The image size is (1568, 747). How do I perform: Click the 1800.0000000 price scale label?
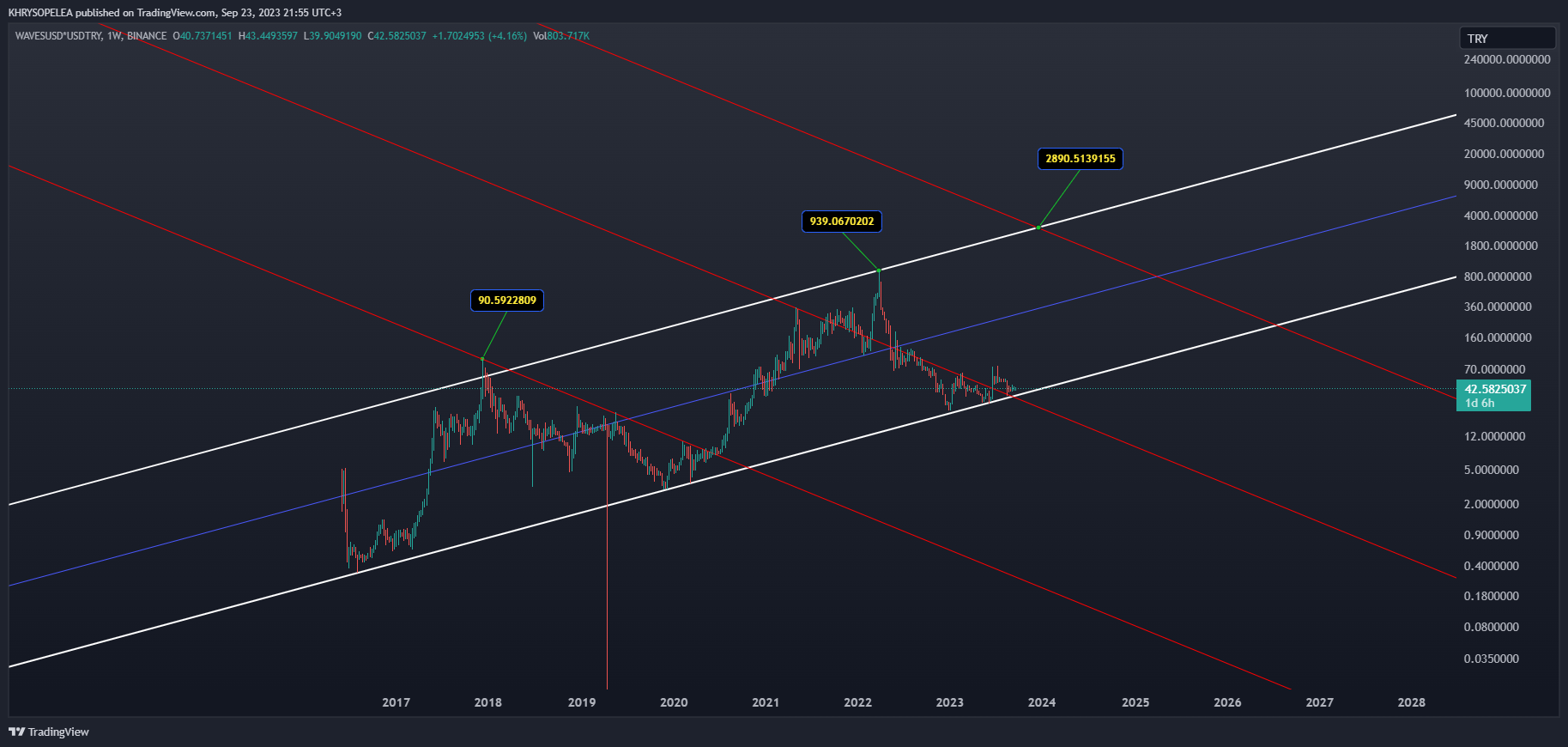[x=1501, y=246]
